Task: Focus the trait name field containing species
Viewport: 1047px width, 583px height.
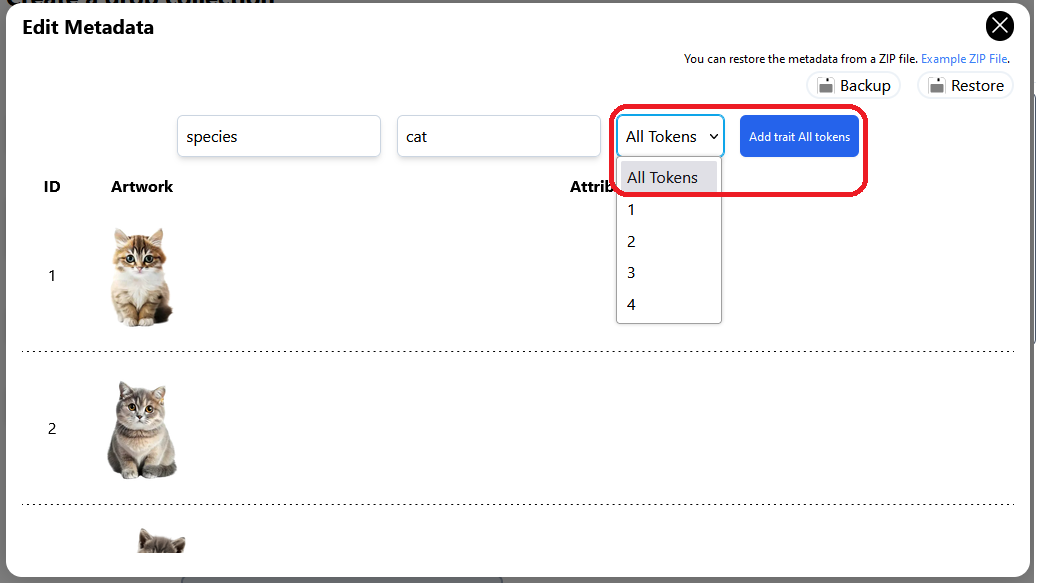Action: (x=278, y=137)
